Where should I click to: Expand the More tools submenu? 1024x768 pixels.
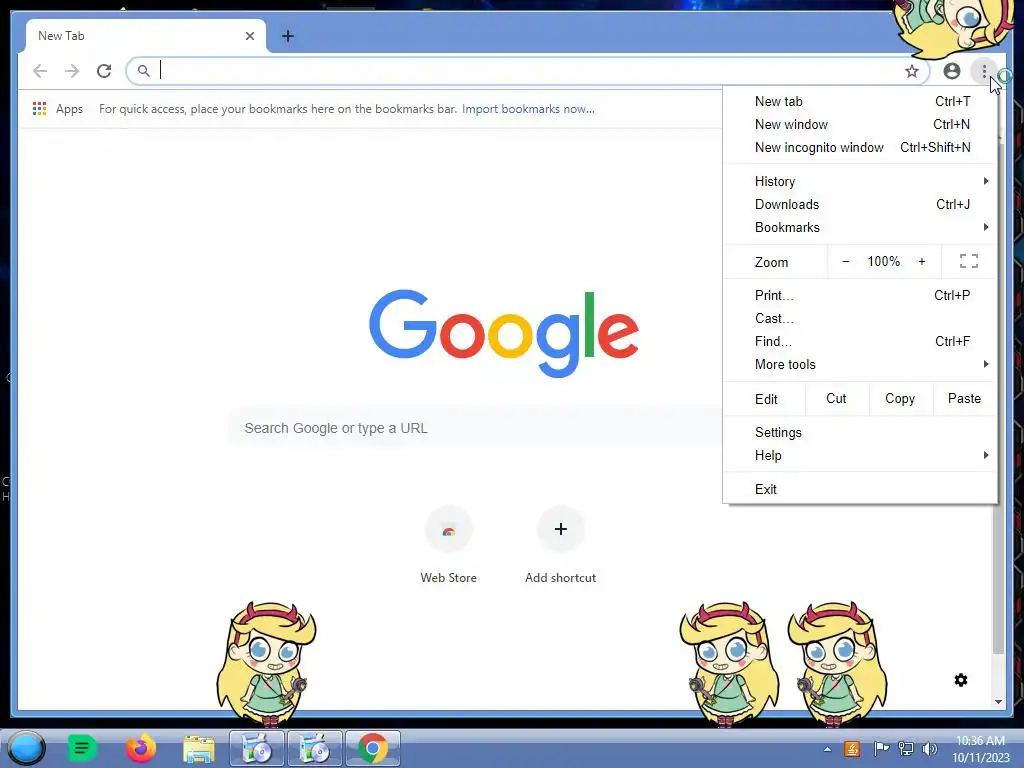tap(861, 364)
